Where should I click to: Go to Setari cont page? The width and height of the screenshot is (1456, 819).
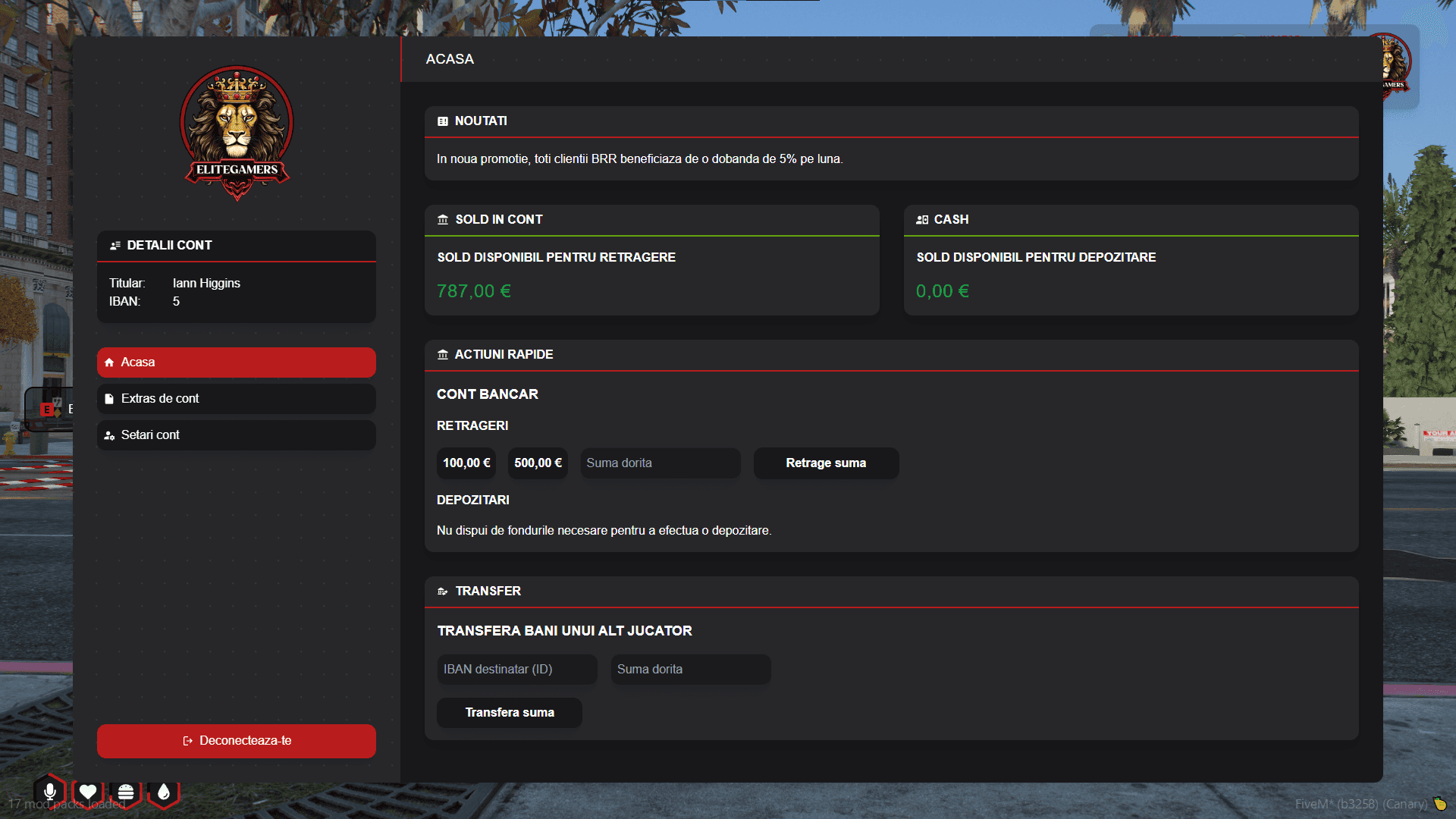(x=237, y=435)
